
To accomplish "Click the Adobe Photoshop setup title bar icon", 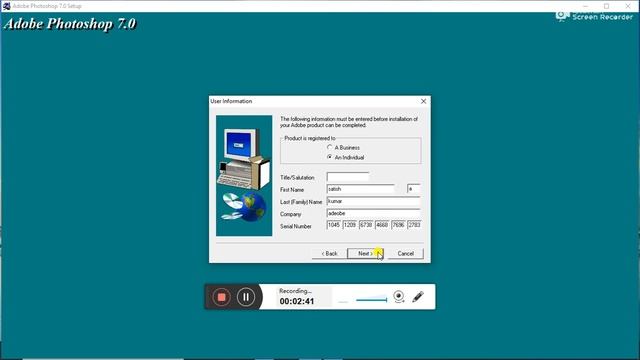I will (x=7, y=6).
